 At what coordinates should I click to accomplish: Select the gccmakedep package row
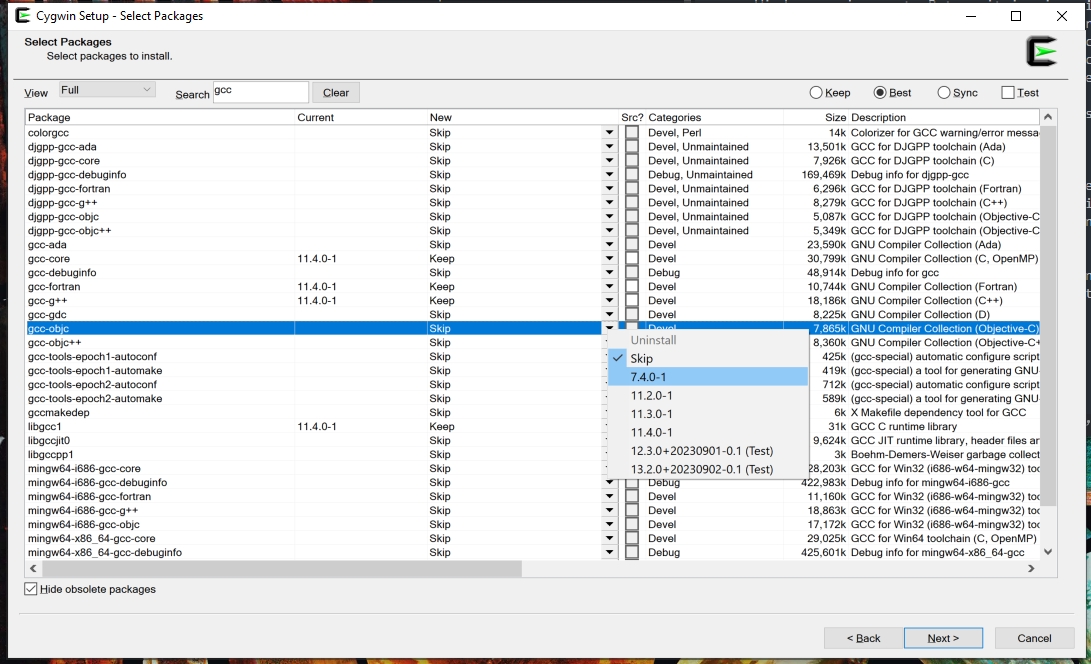tap(532, 412)
